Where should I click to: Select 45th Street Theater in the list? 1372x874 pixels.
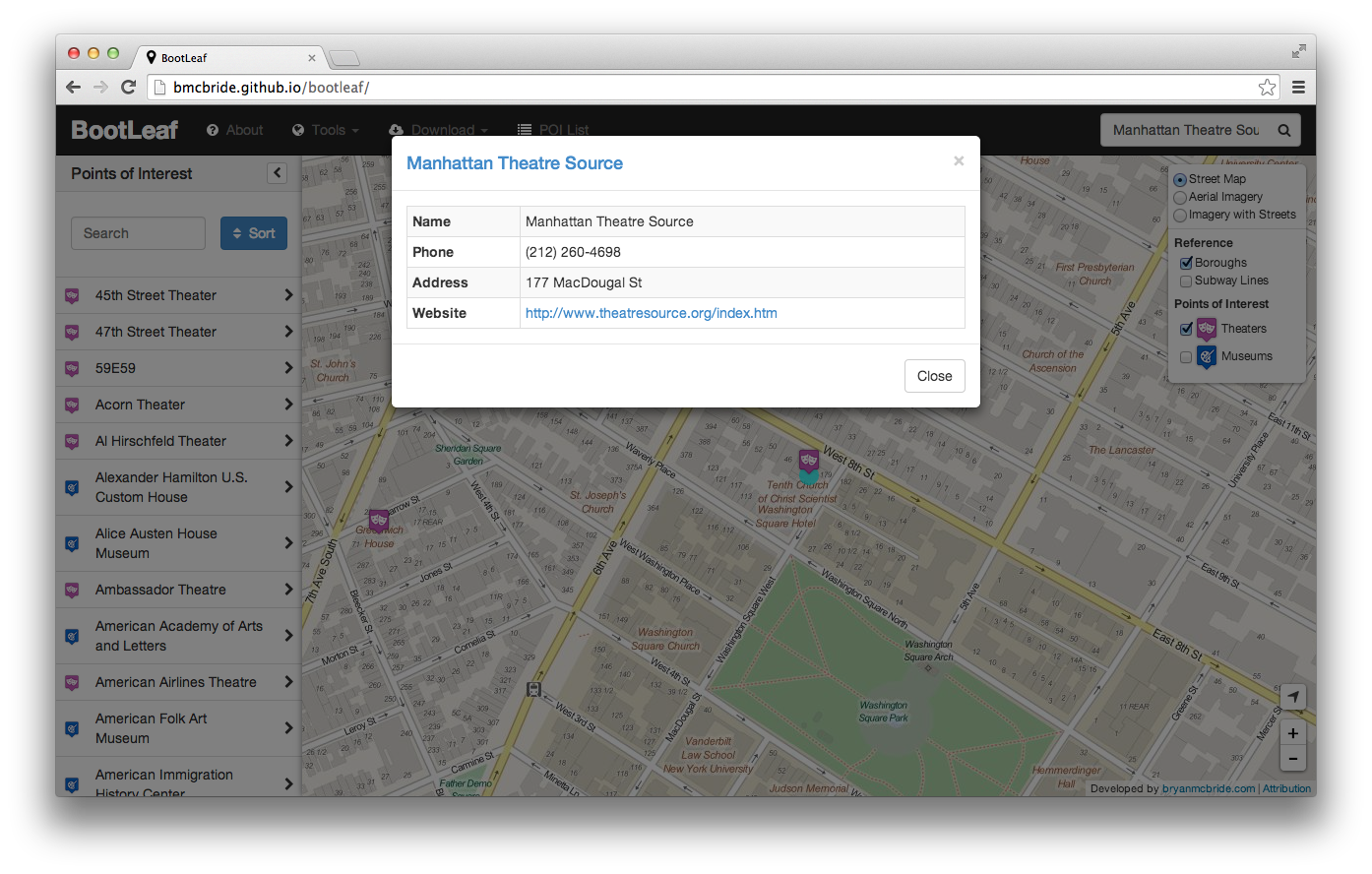click(x=156, y=295)
